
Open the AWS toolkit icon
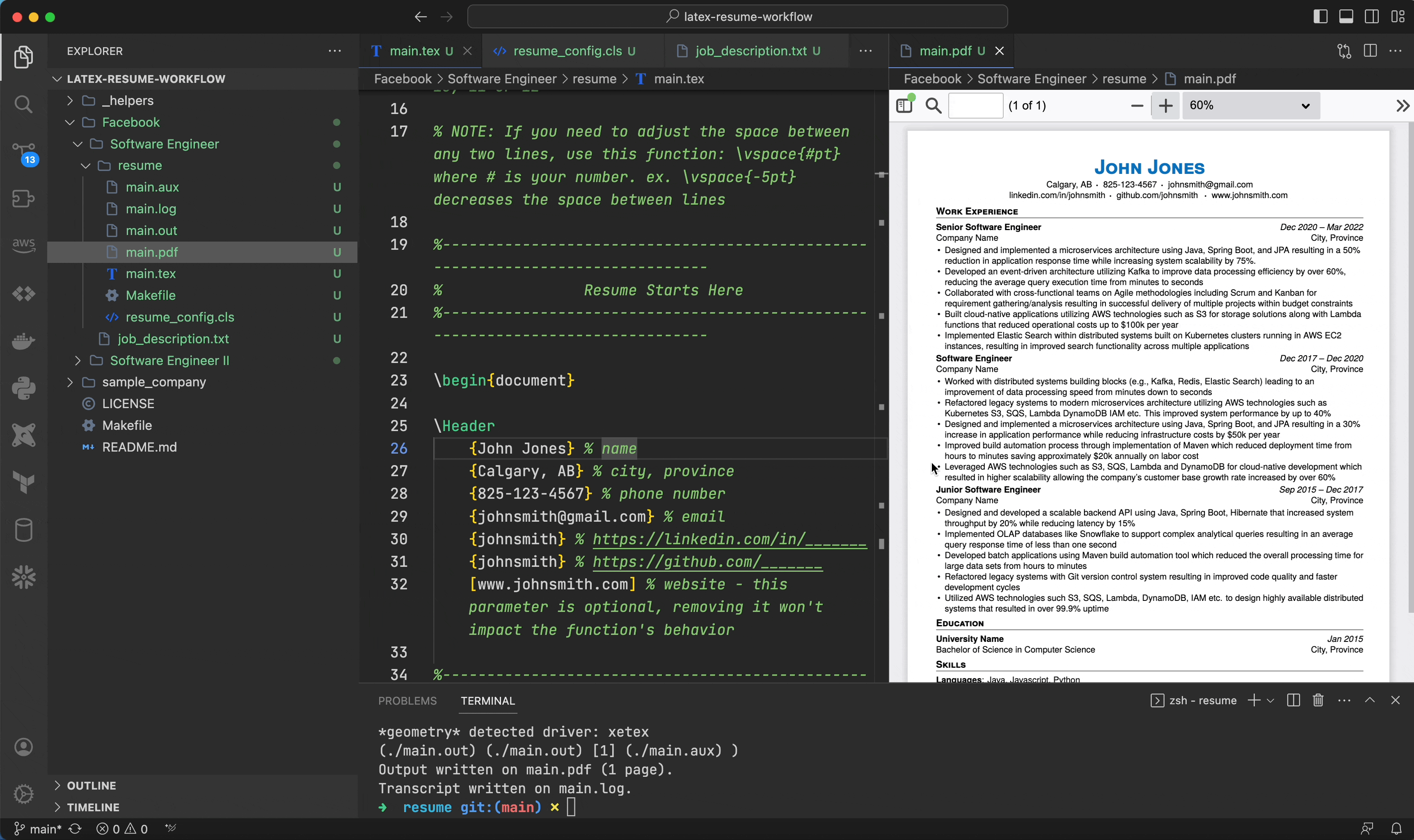coord(23,246)
